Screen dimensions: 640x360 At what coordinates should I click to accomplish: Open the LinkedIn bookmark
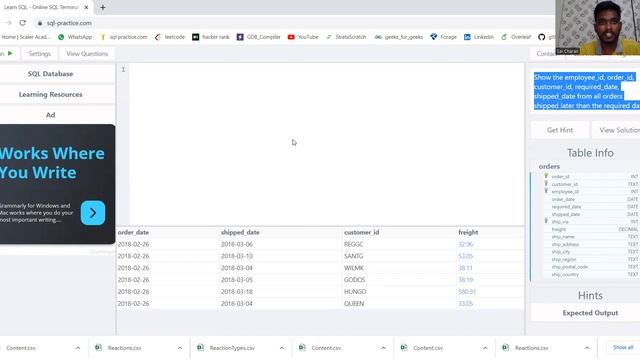pyautogui.click(x=479, y=37)
